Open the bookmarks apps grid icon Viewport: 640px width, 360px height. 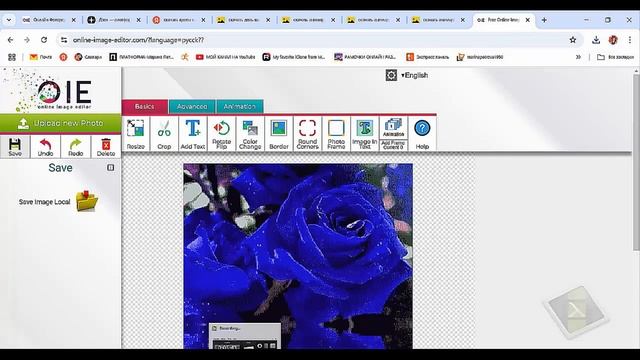tap(12, 57)
